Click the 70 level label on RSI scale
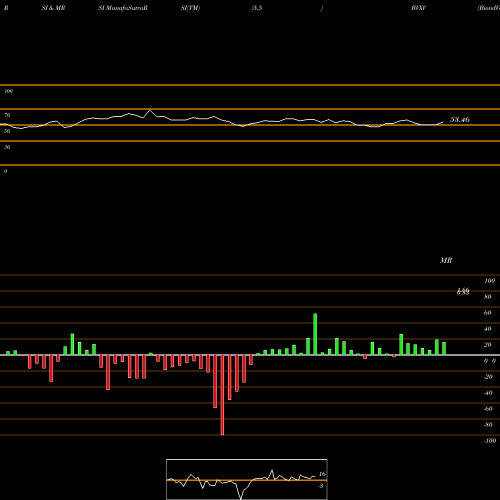 point(7,115)
